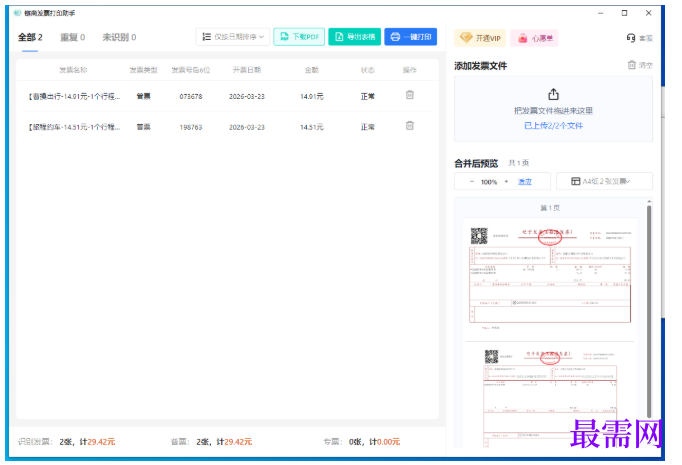The height and width of the screenshot is (465, 682).
Task: Click the blue link beside 100% zoom
Action: tap(525, 182)
